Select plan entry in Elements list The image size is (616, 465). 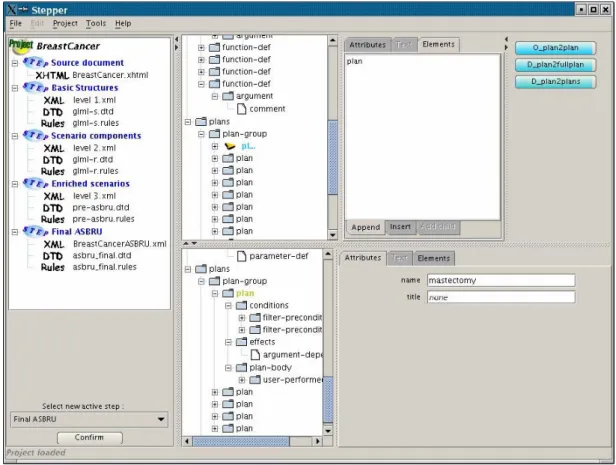354,61
